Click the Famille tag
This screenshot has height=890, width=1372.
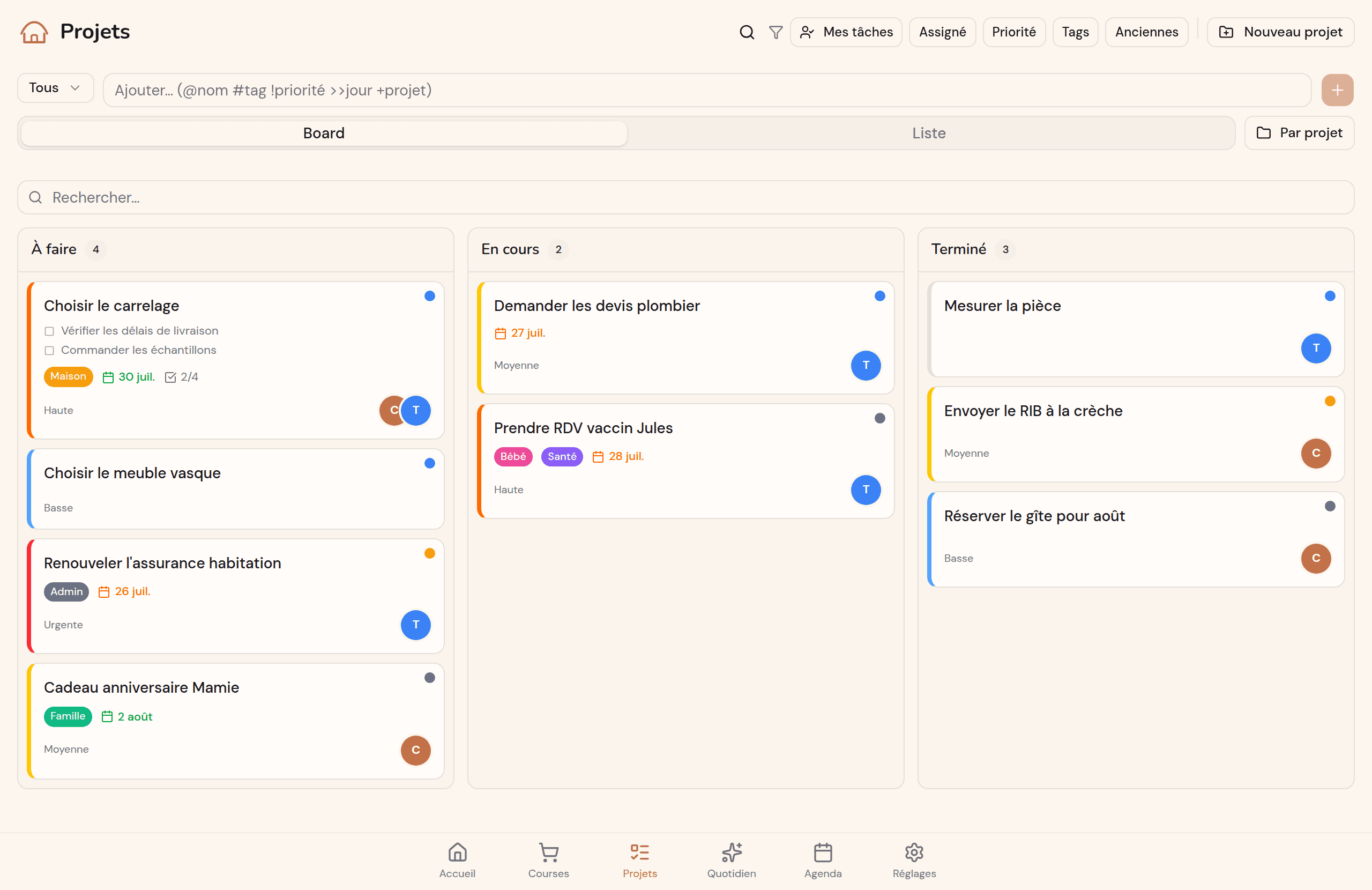(x=68, y=716)
